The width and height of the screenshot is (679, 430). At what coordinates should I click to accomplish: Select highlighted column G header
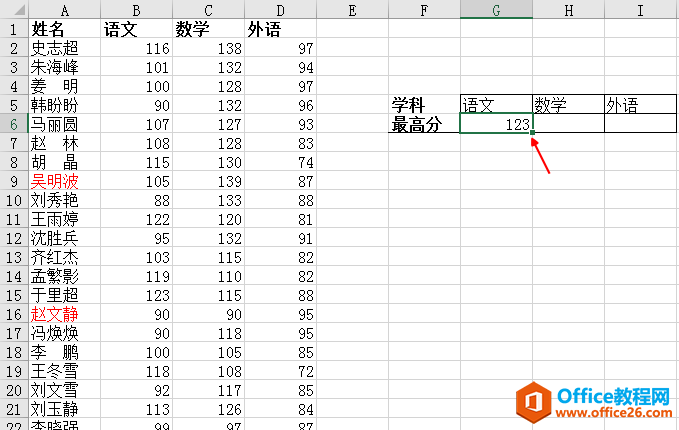[x=496, y=9]
